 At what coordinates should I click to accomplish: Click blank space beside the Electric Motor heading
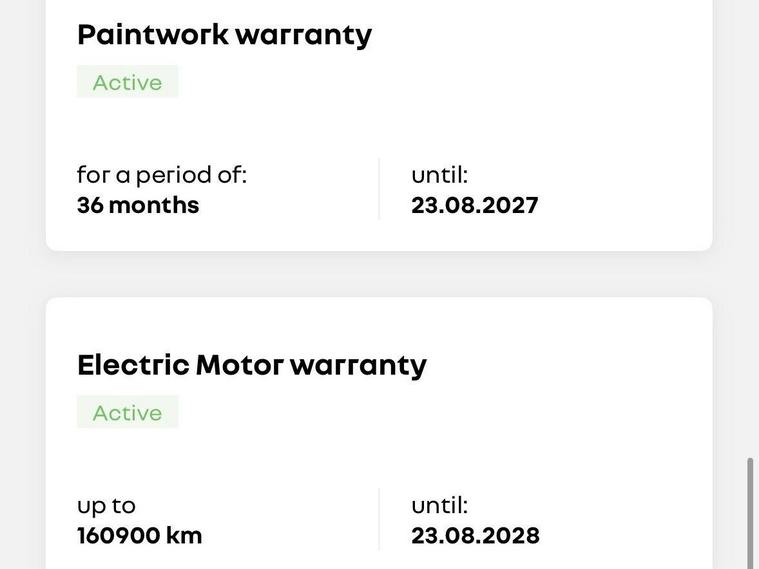(x=570, y=365)
